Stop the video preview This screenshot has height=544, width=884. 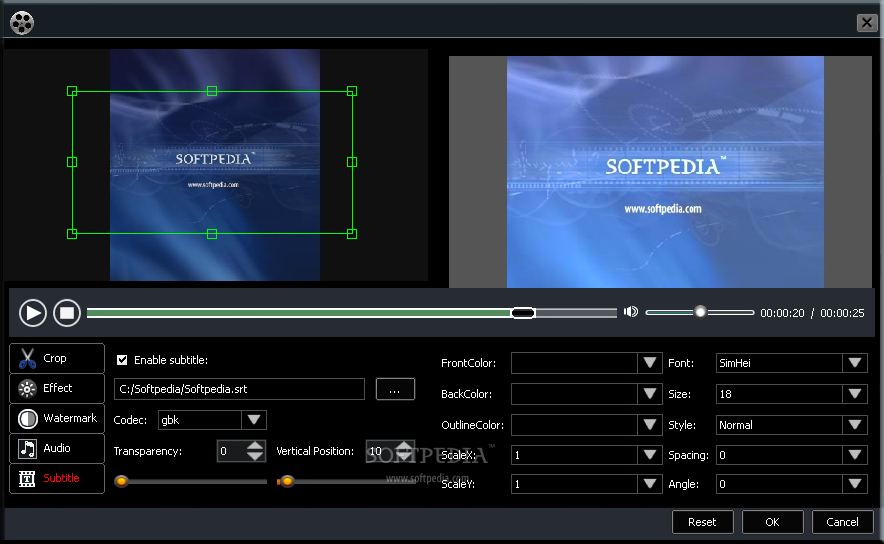click(67, 313)
